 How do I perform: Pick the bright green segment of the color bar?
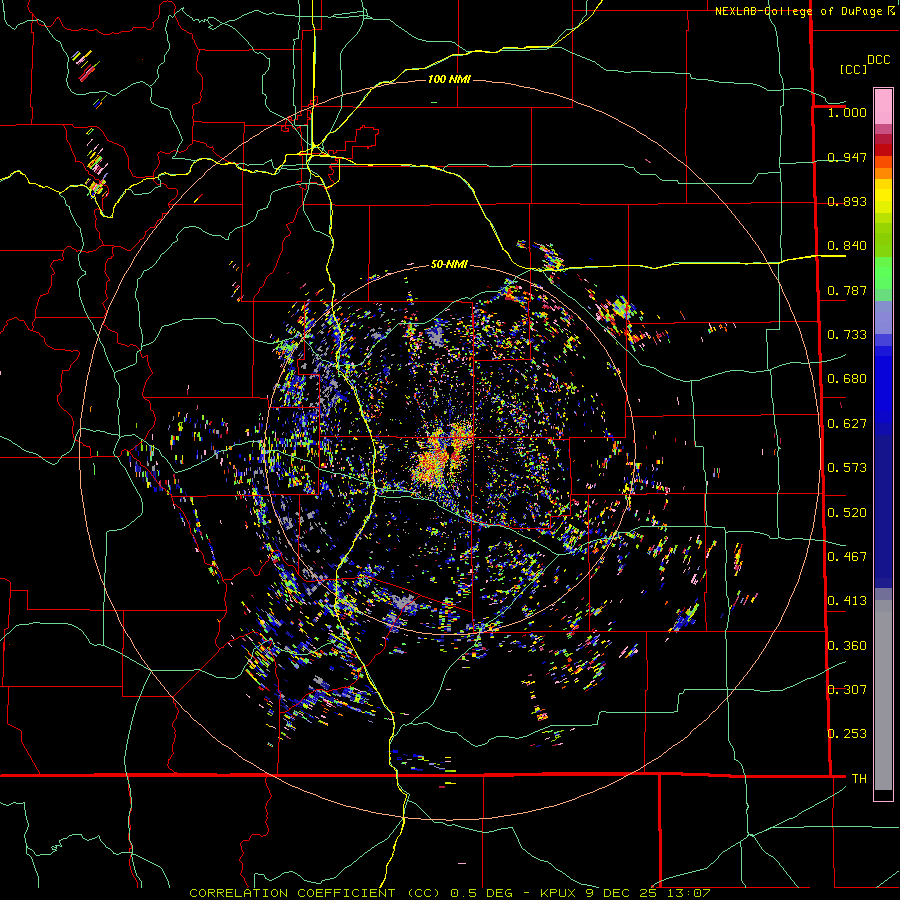pos(883,273)
